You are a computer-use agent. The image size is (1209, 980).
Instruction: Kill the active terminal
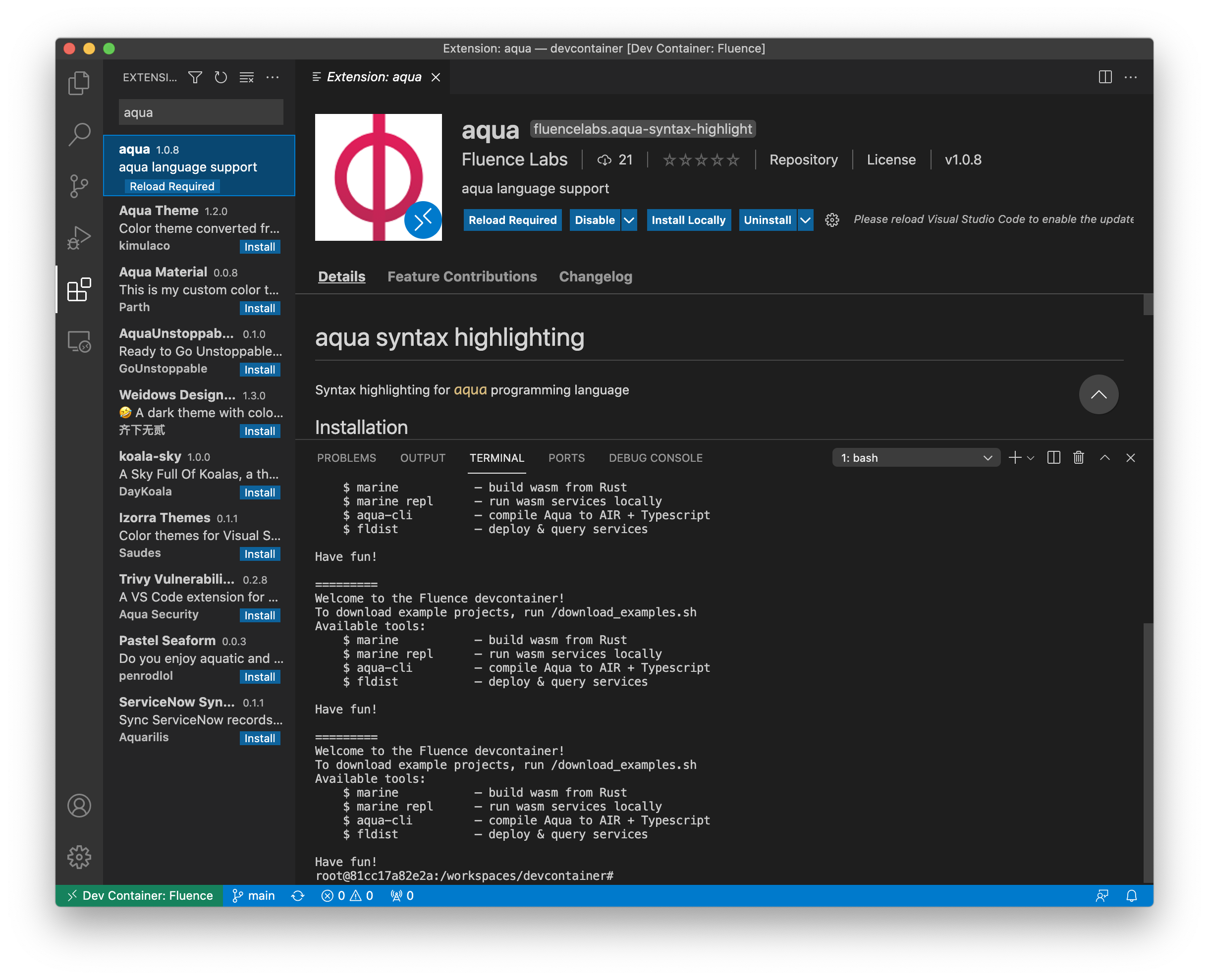click(1079, 458)
